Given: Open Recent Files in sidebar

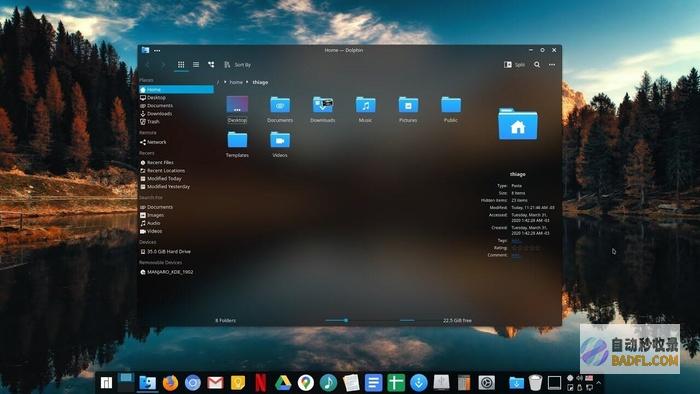Looking at the screenshot, I should 157,163.
